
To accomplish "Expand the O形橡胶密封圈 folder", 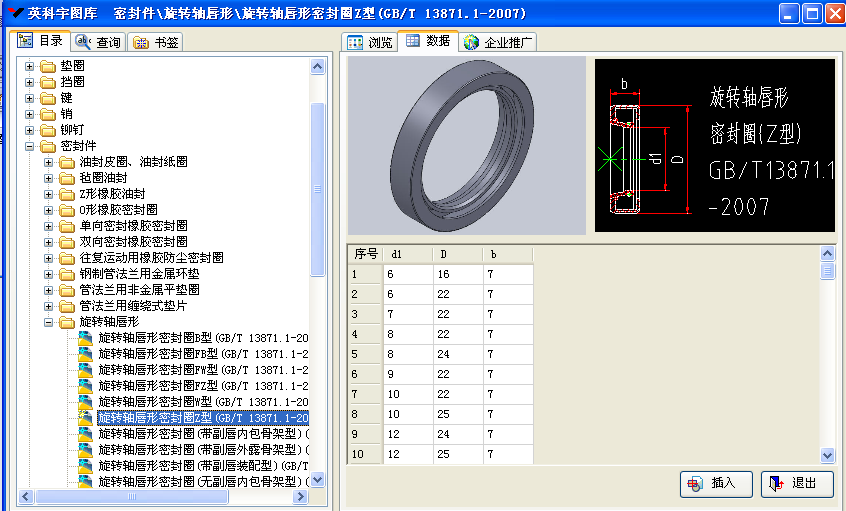I will click(x=50, y=210).
